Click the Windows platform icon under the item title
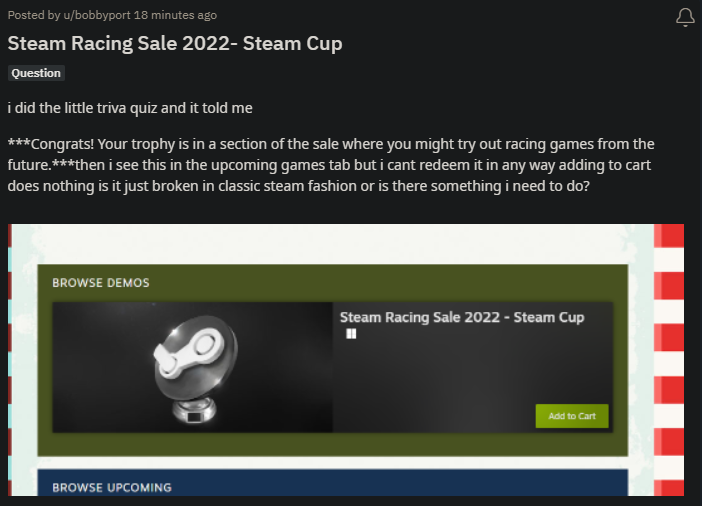This screenshot has height=506, width=702. 351,334
